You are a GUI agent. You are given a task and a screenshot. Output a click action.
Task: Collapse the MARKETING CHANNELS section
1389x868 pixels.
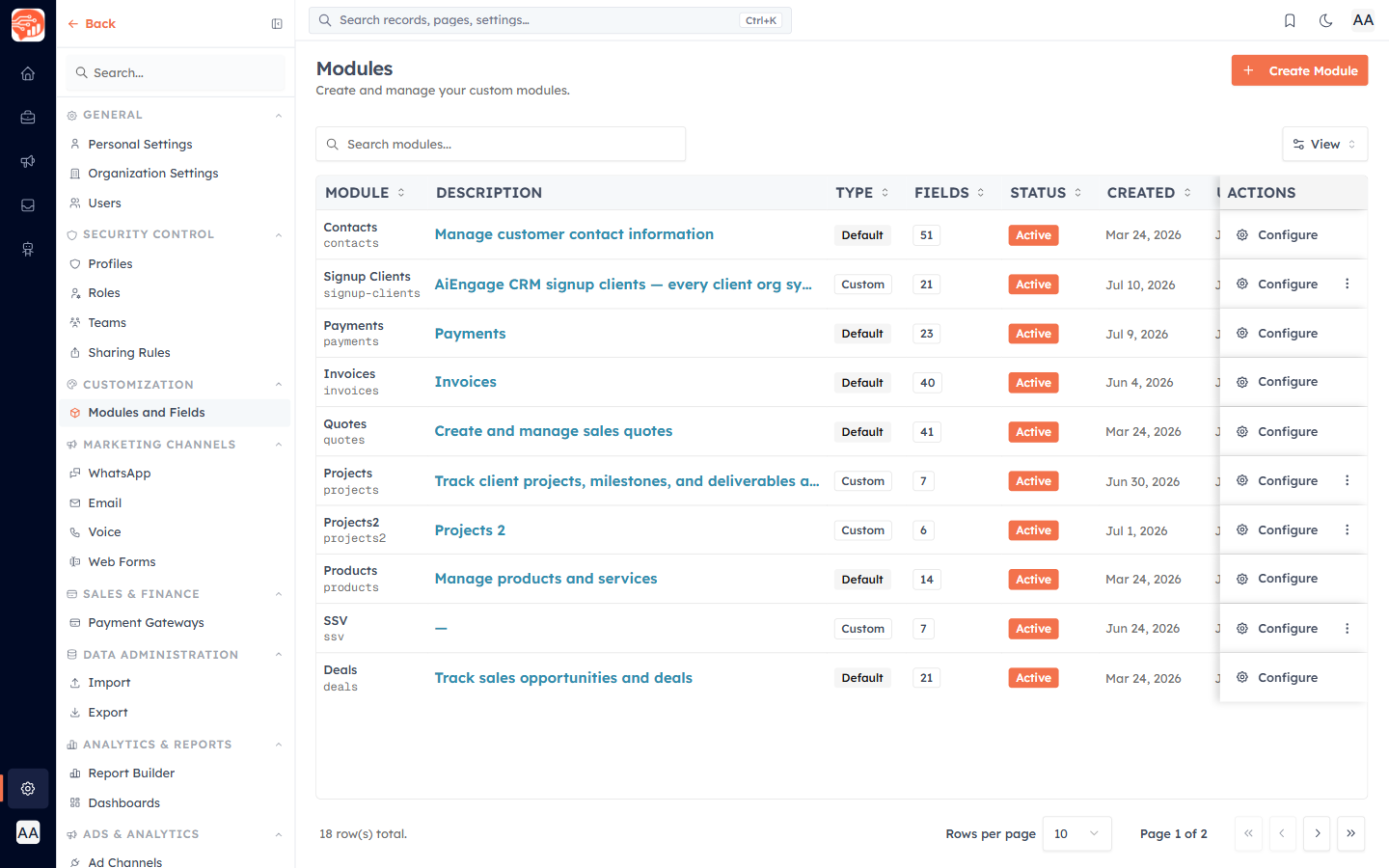(278, 445)
